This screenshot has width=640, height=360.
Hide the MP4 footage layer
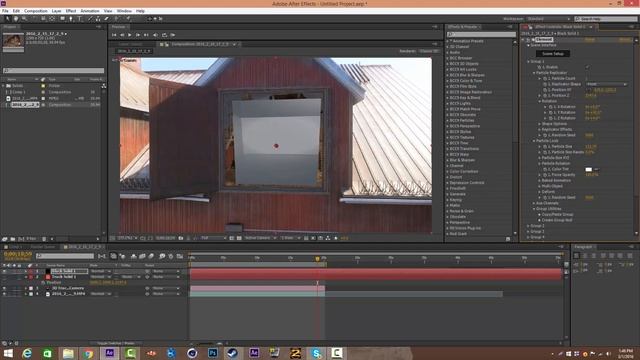pos(4,294)
